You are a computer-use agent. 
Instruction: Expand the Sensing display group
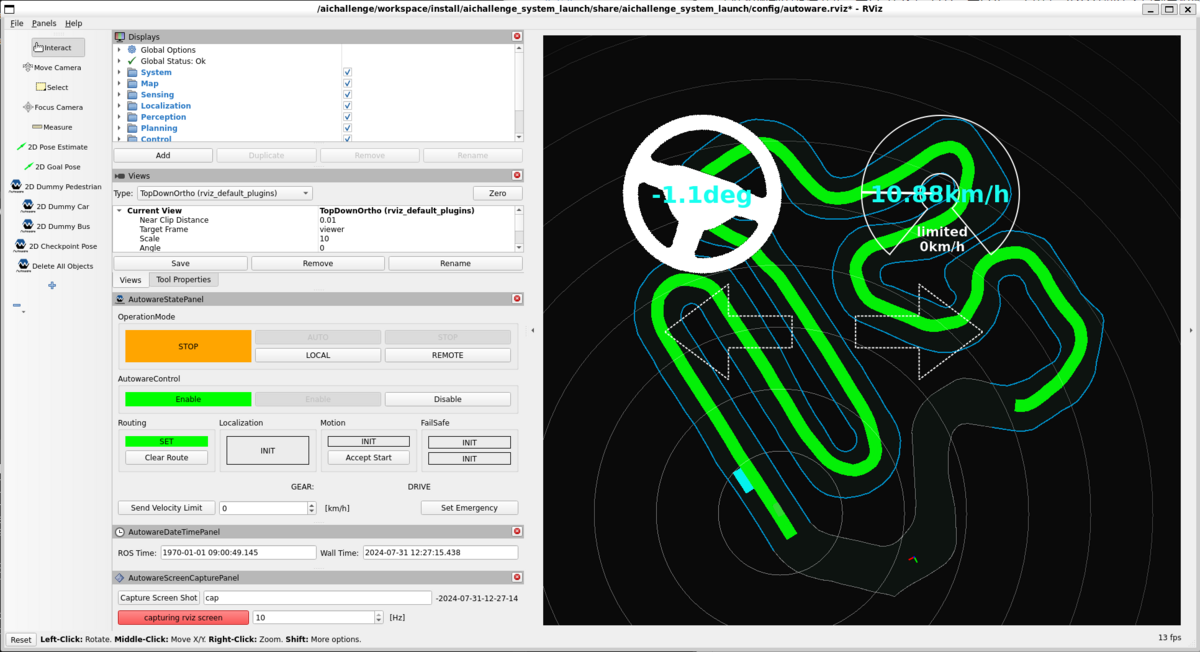point(119,95)
